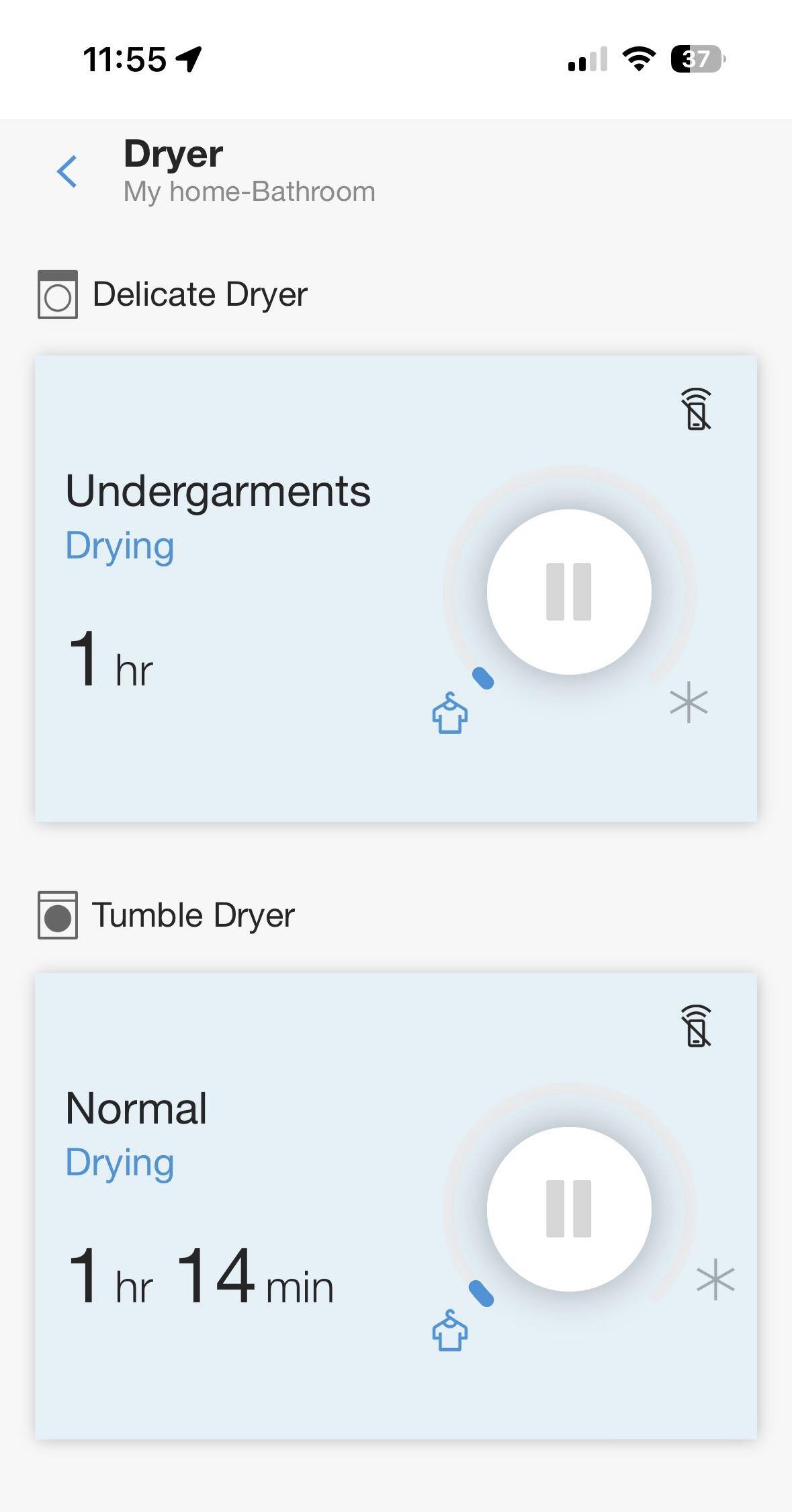The image size is (792, 1512).
Task: Tap the battery indicator in status bar
Action: pyautogui.click(x=698, y=59)
